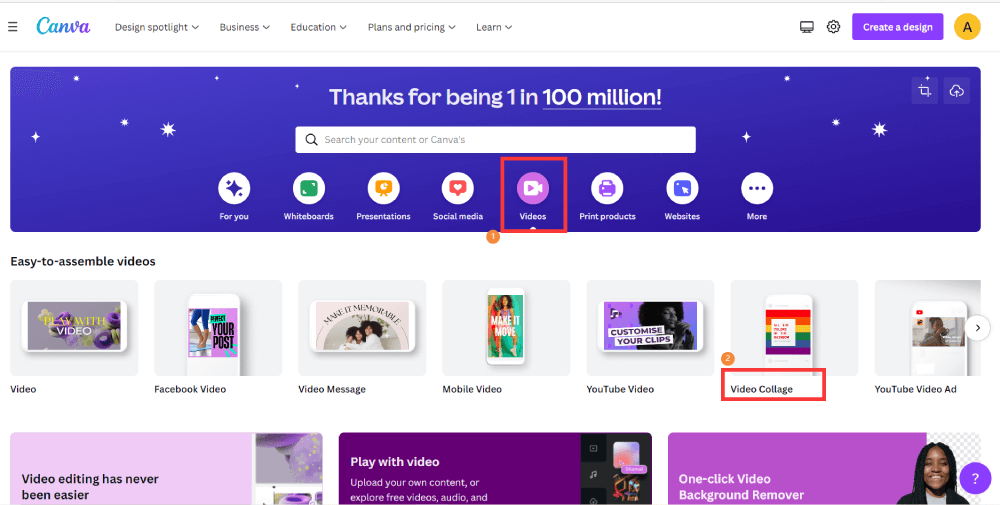The image size is (1000, 505).
Task: Select the Print products category icon
Action: pos(607,188)
